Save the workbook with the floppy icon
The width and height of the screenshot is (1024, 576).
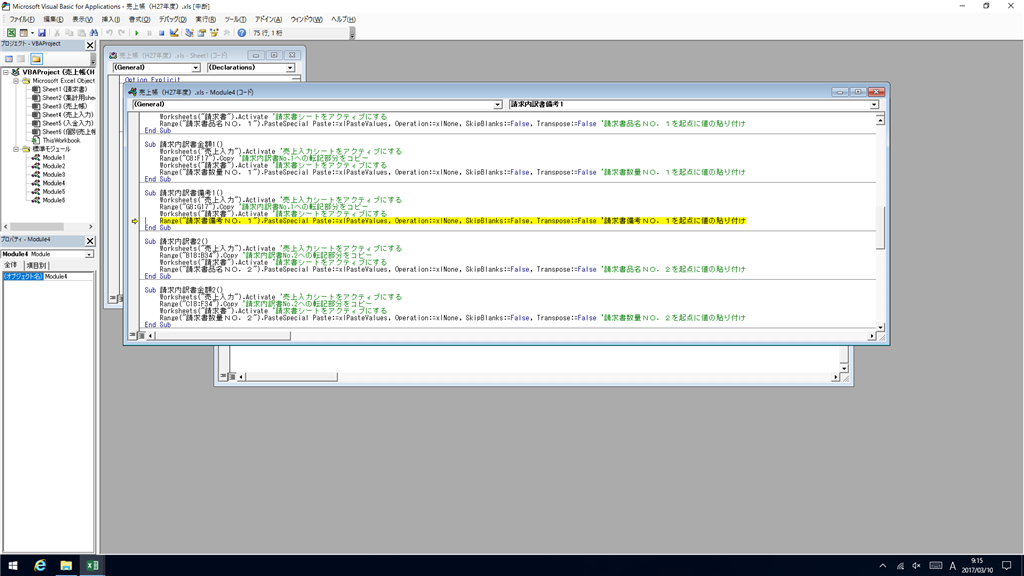pyautogui.click(x=42, y=33)
